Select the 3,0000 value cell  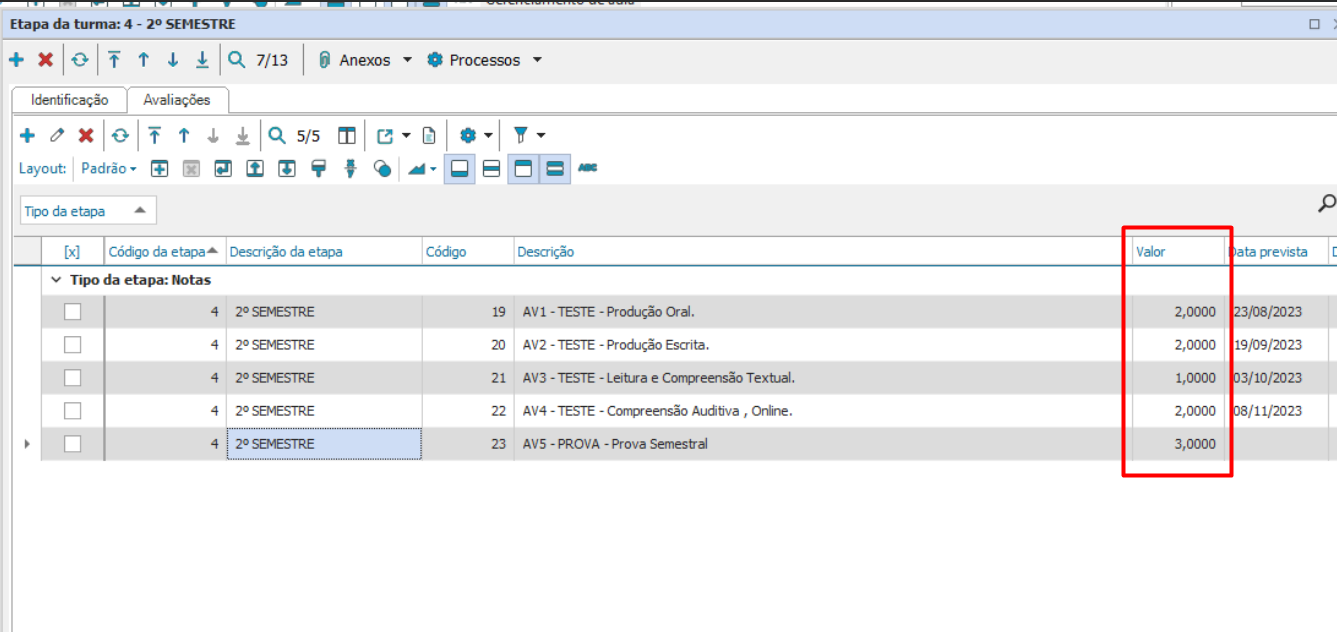(x=1177, y=444)
